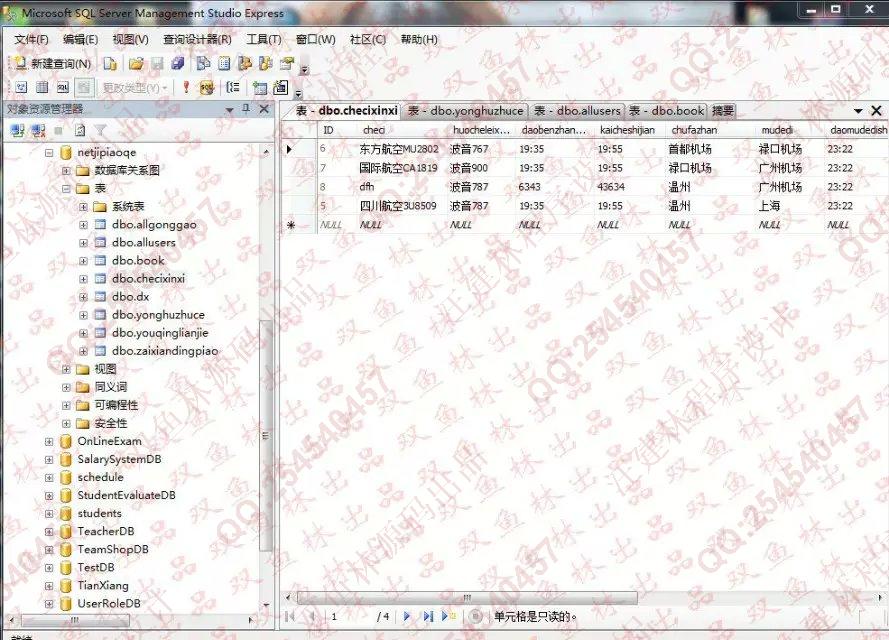The width and height of the screenshot is (889, 640).
Task: Open the 窗口(W) menu
Action: click(316, 39)
